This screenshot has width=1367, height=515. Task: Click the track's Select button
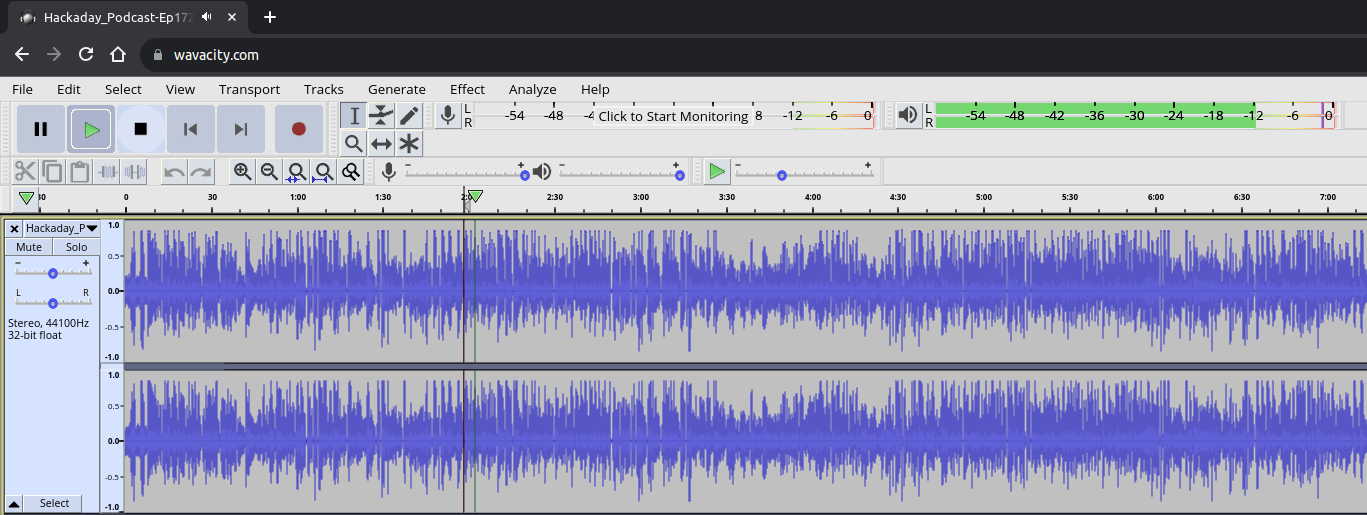tap(54, 503)
